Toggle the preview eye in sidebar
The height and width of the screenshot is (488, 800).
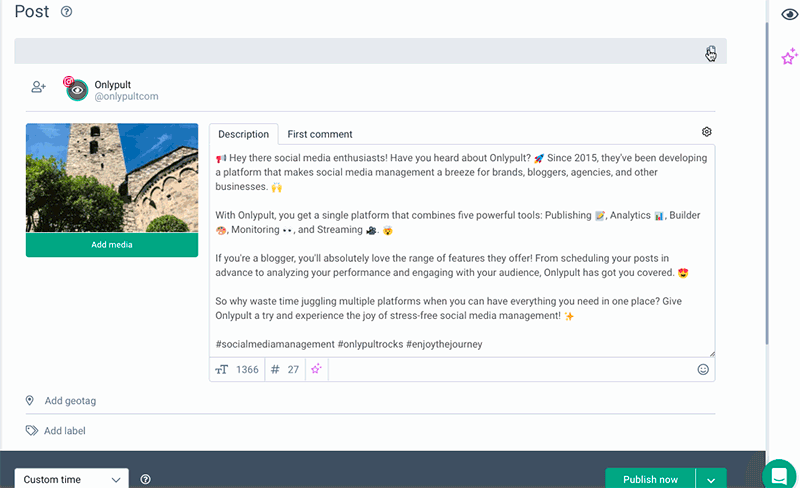tap(789, 14)
